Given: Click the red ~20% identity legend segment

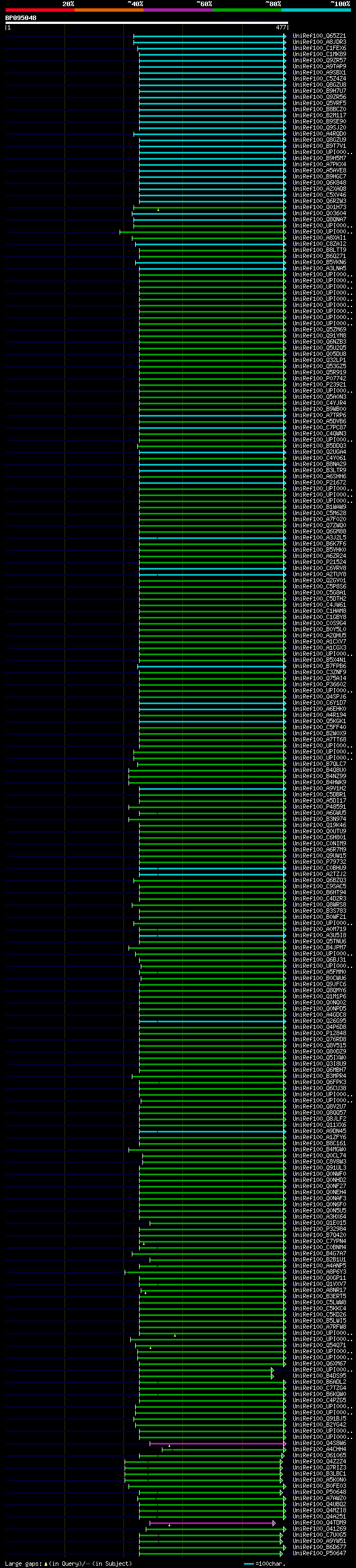Looking at the screenshot, I should [39, 10].
